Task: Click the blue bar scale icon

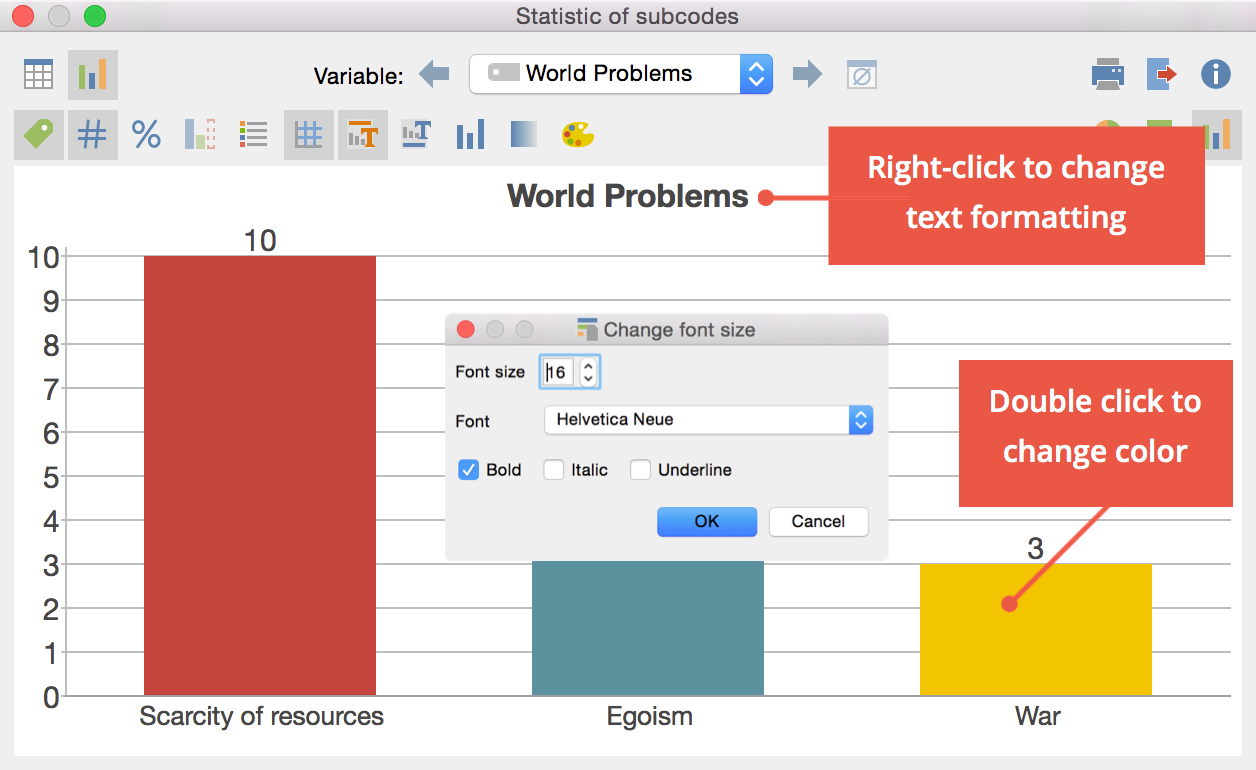Action: [470, 135]
